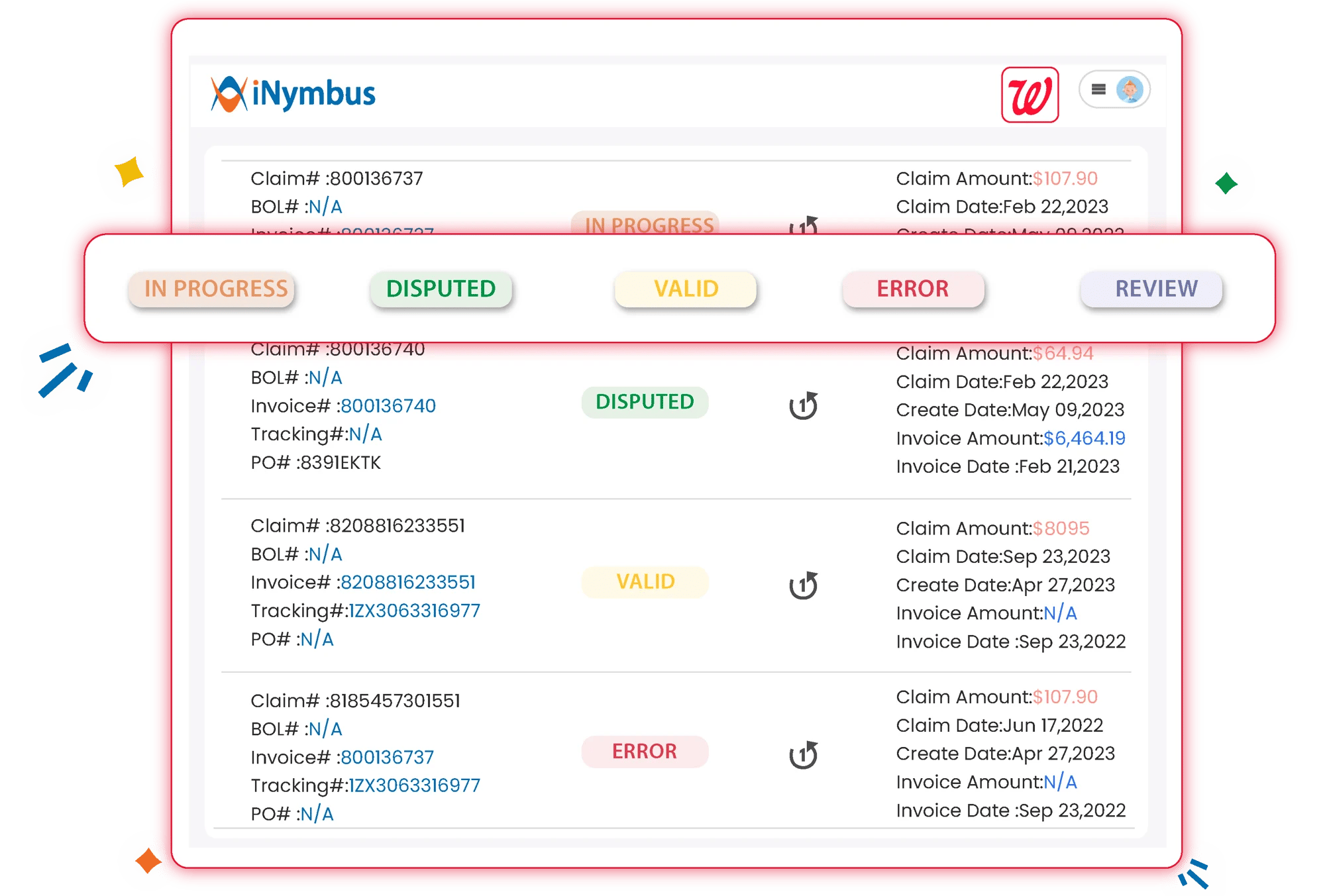The width and height of the screenshot is (1325, 896).
Task: Click claim amount $8095
Action: click(1061, 528)
